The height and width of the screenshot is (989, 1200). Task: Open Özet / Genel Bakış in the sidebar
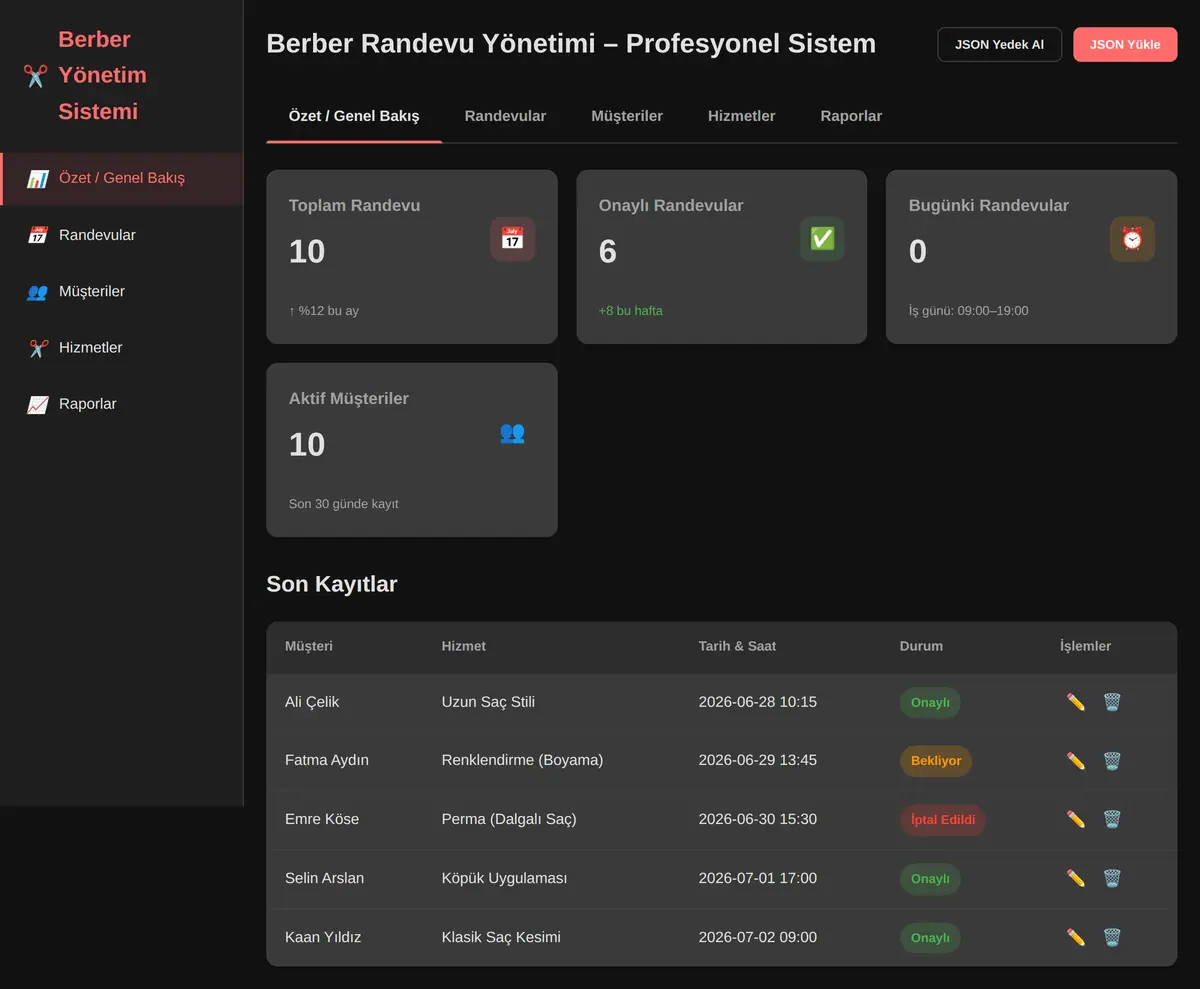pos(122,179)
